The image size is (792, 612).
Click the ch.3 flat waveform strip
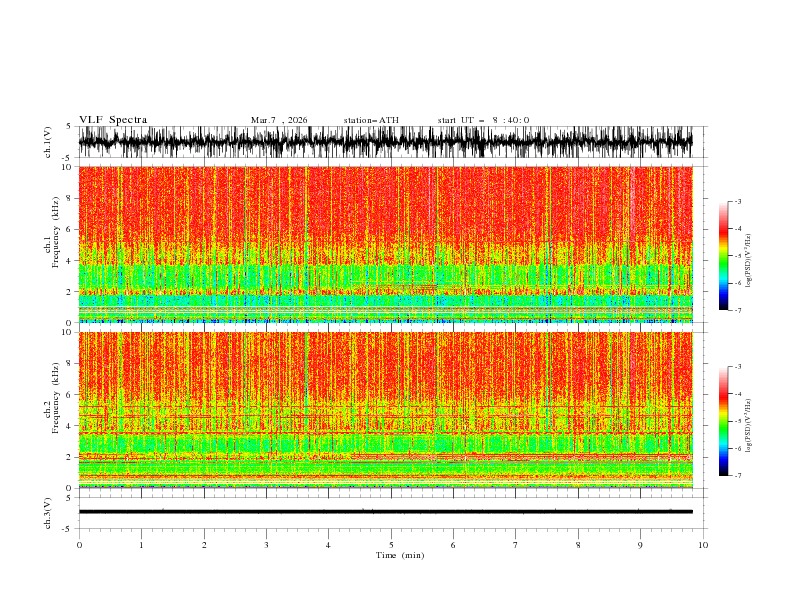pos(385,512)
